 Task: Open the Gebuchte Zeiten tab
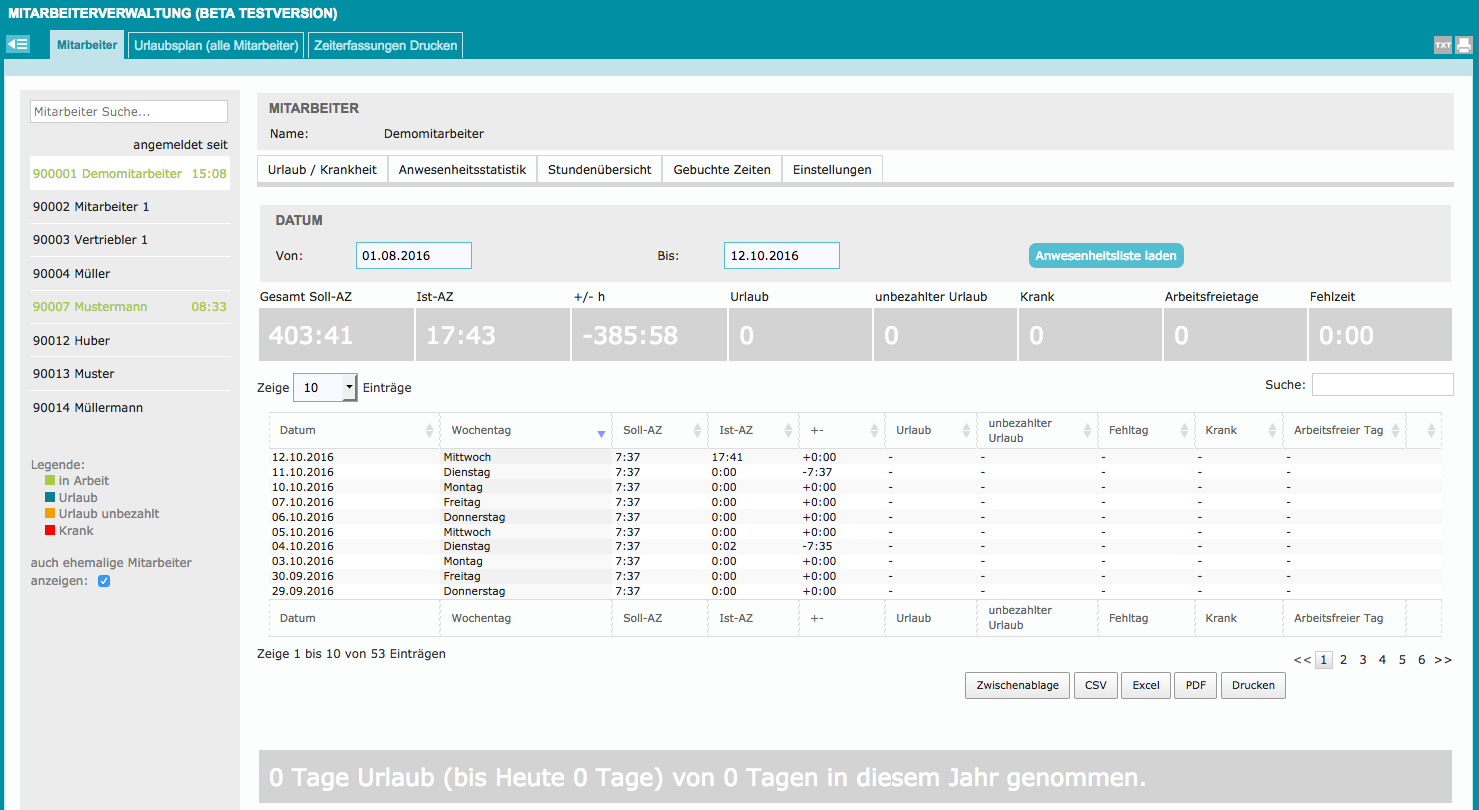tap(721, 170)
